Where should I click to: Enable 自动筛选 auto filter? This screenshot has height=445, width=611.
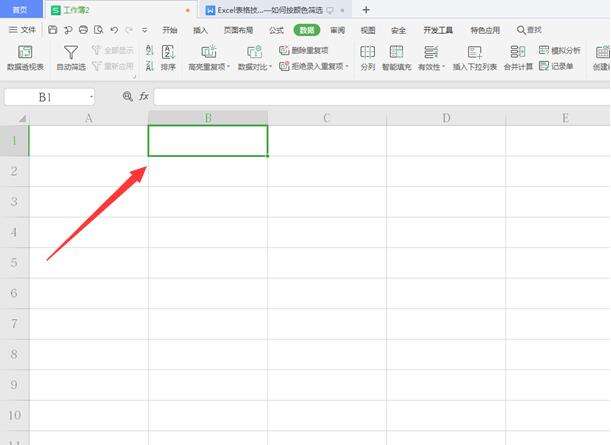[71, 58]
